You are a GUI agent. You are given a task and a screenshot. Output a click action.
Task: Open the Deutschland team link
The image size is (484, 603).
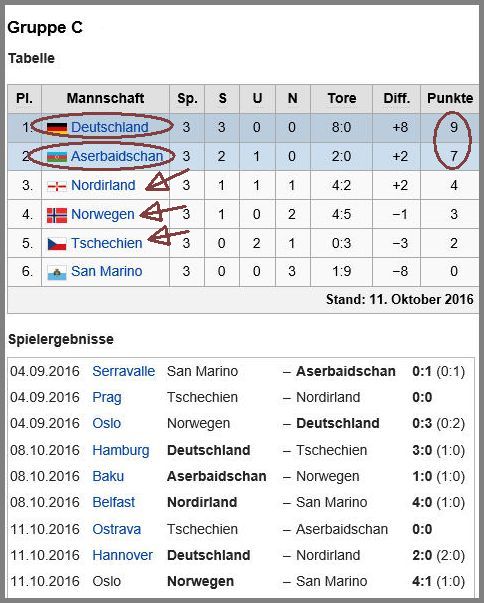pyautogui.click(x=110, y=127)
